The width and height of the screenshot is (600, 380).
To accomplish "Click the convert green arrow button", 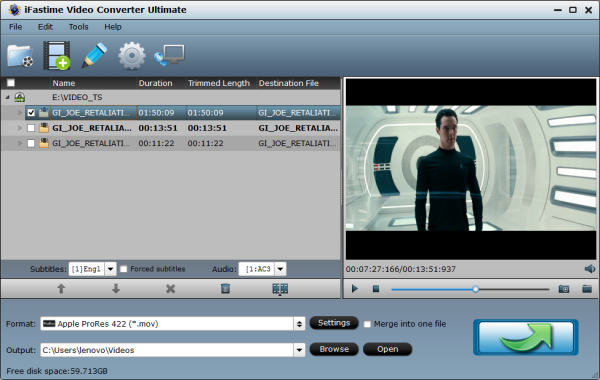I will (526, 337).
